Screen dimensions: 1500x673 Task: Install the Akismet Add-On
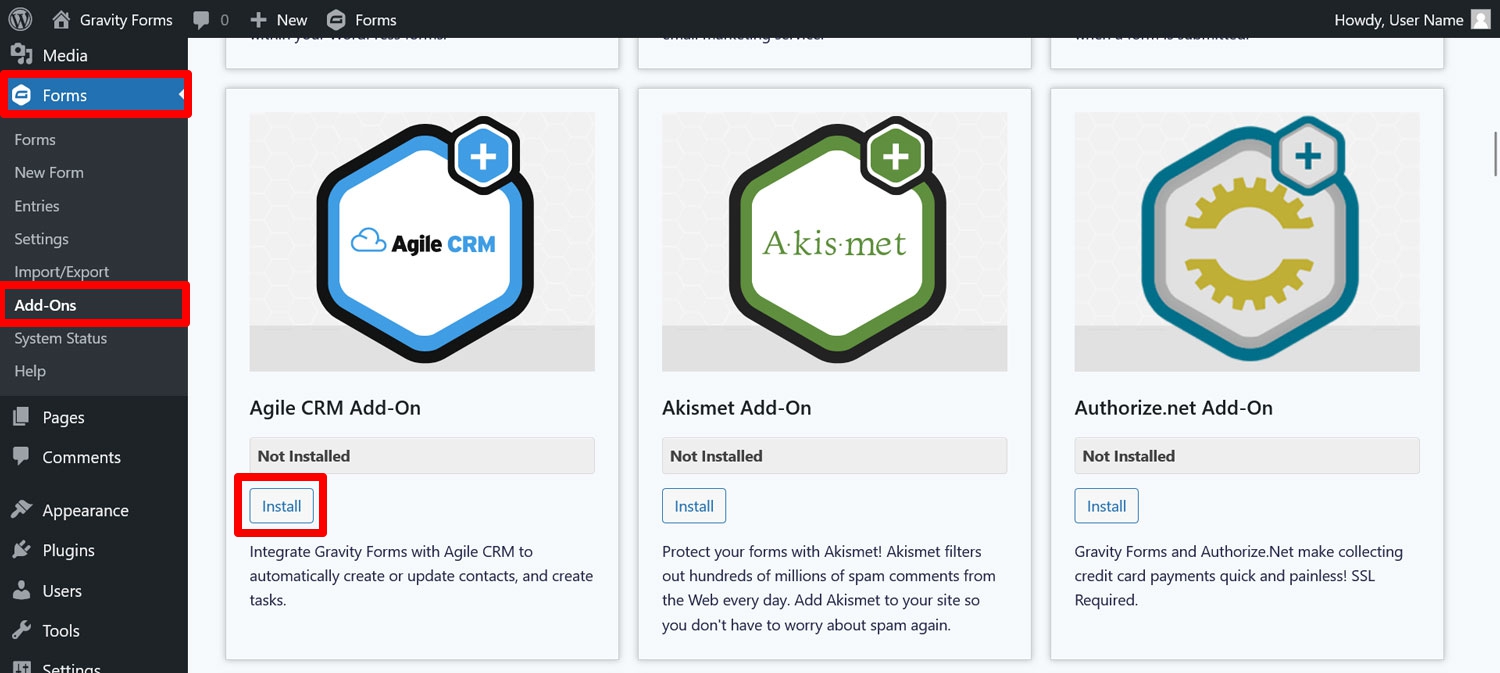click(694, 506)
